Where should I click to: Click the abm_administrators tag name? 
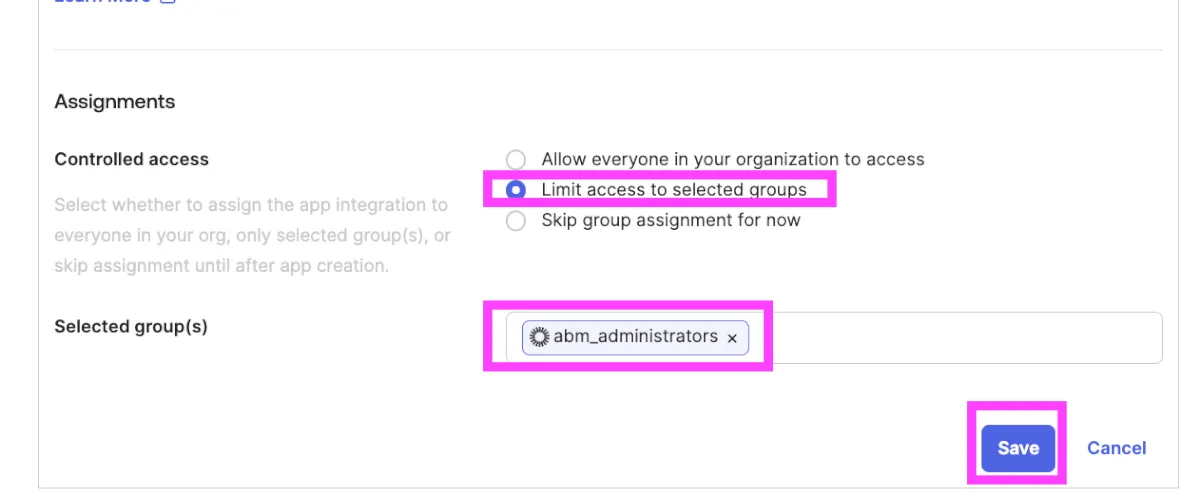tap(635, 337)
